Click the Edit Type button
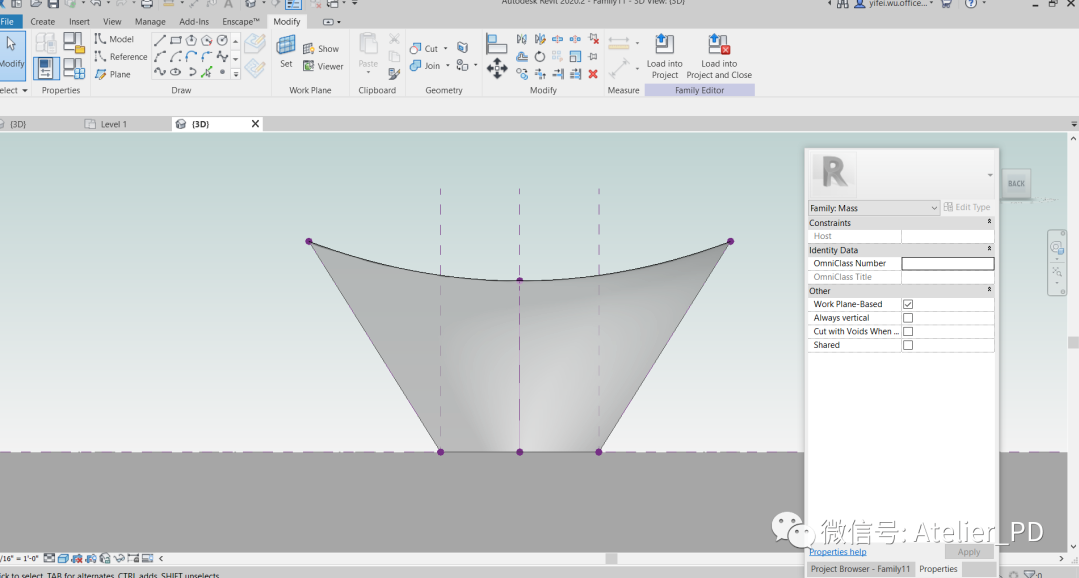The height and width of the screenshot is (578, 1079). click(x=968, y=207)
